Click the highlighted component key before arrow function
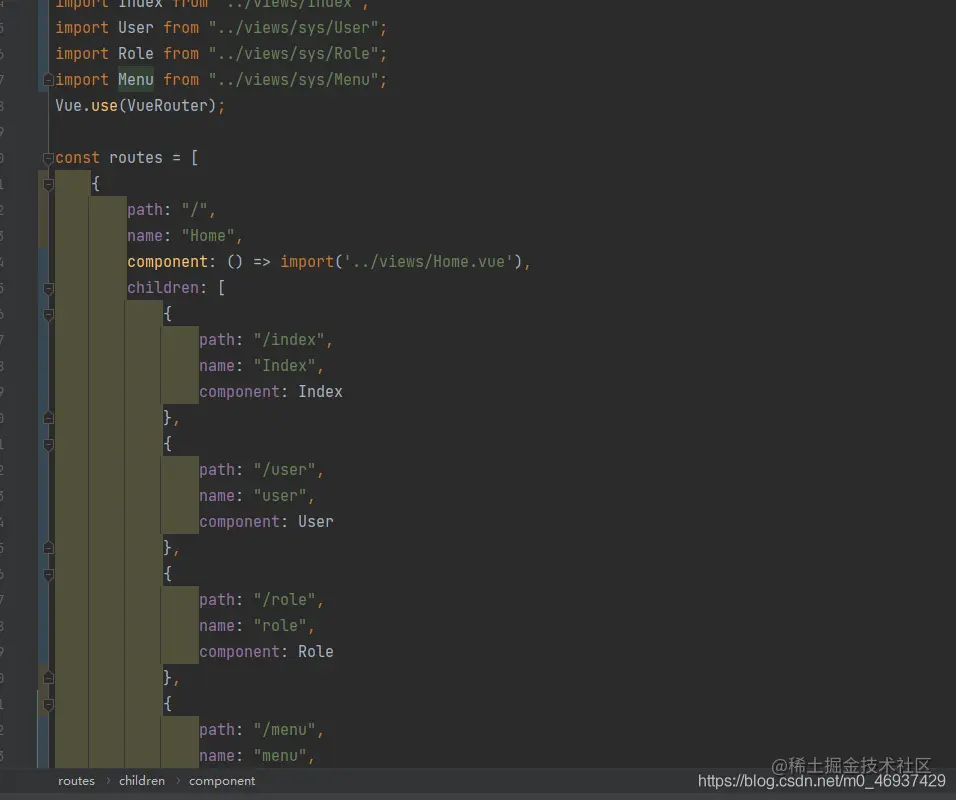956x800 pixels. (x=168, y=262)
